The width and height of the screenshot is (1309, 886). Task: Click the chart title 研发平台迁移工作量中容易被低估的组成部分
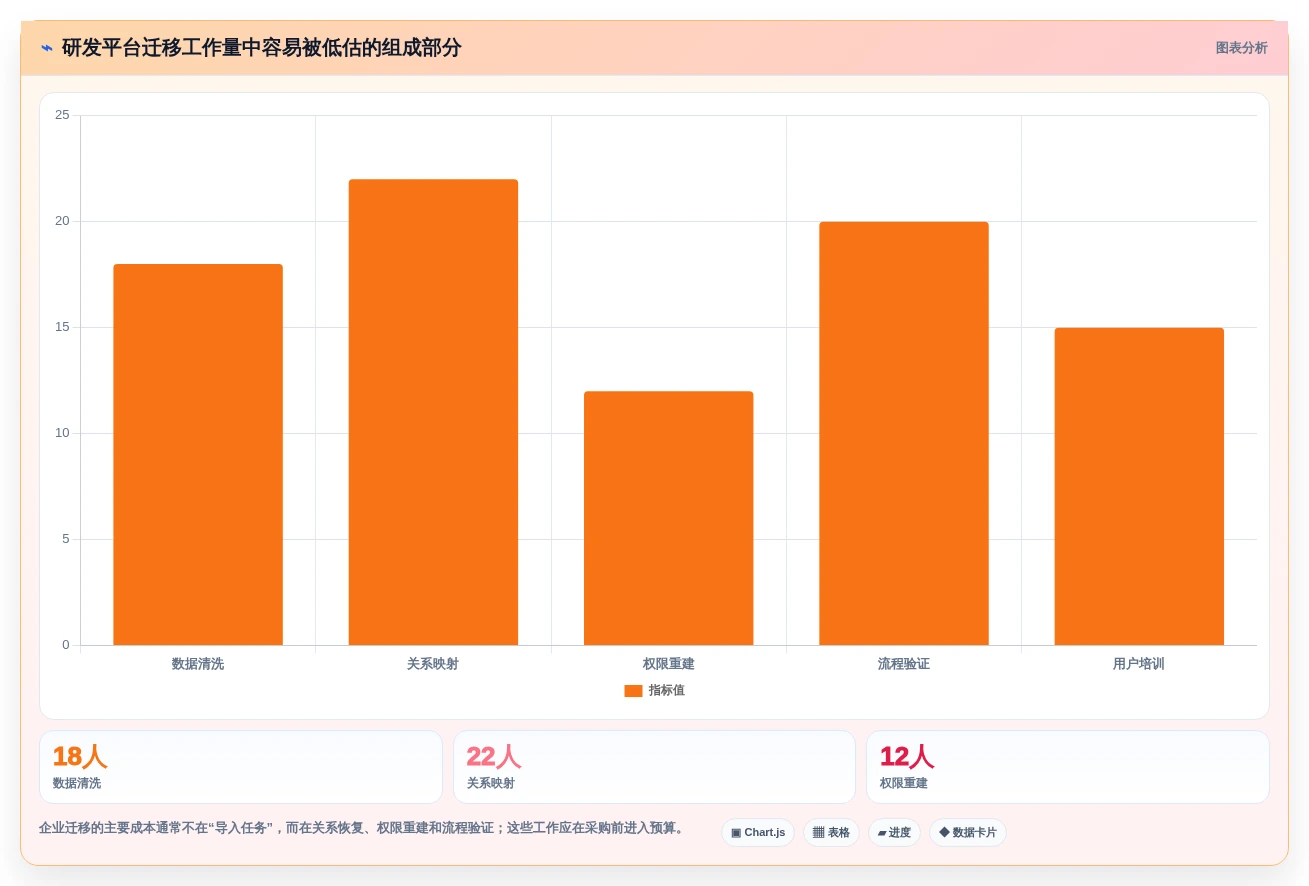point(262,48)
